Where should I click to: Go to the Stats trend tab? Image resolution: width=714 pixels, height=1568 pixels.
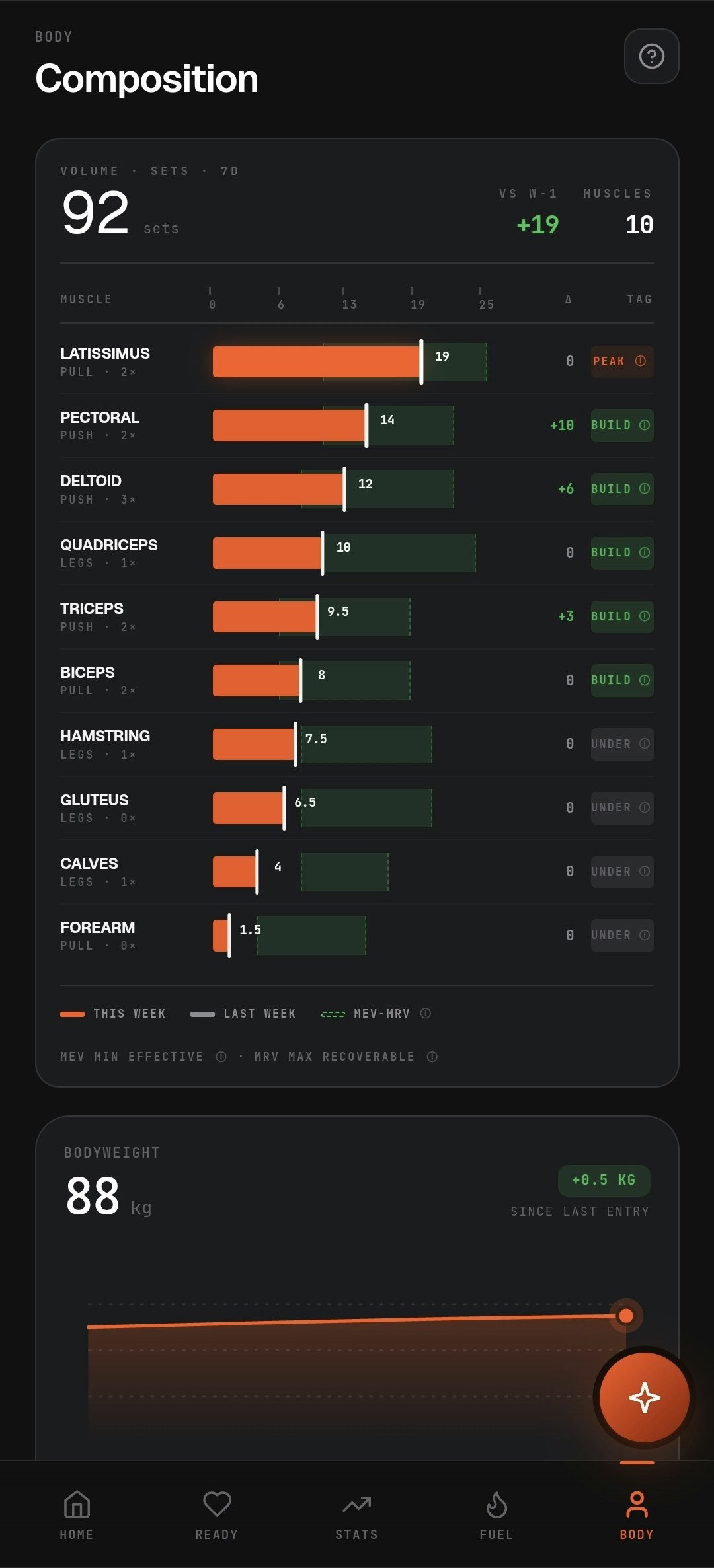click(357, 1516)
